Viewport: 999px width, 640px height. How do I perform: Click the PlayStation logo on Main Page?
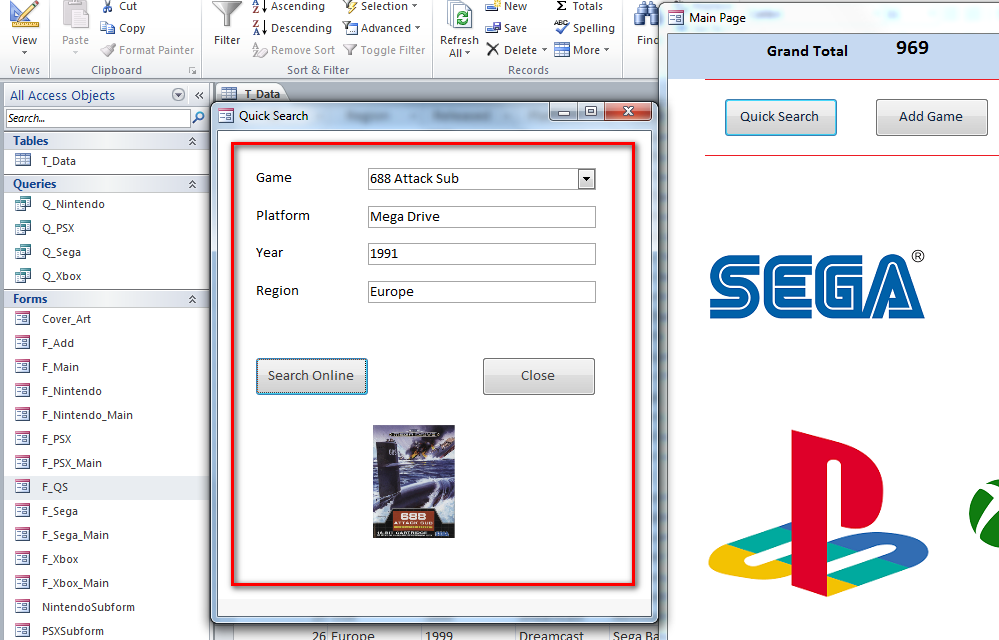[x=818, y=513]
